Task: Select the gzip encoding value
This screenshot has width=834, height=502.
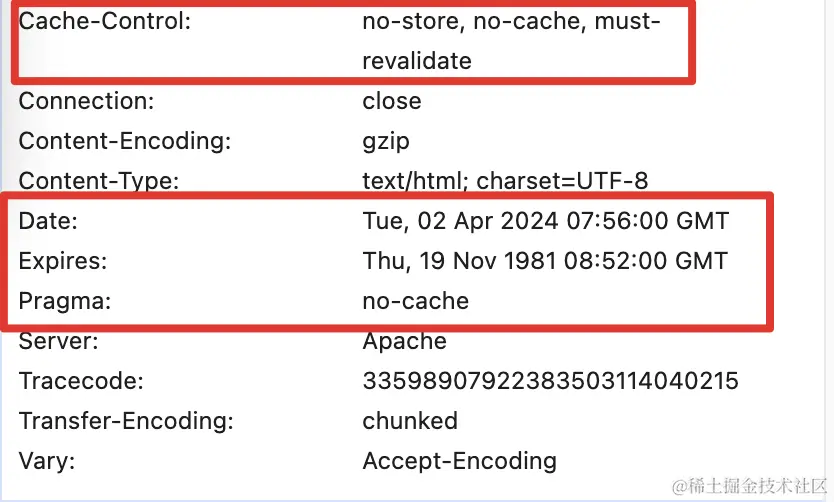Action: 386,142
